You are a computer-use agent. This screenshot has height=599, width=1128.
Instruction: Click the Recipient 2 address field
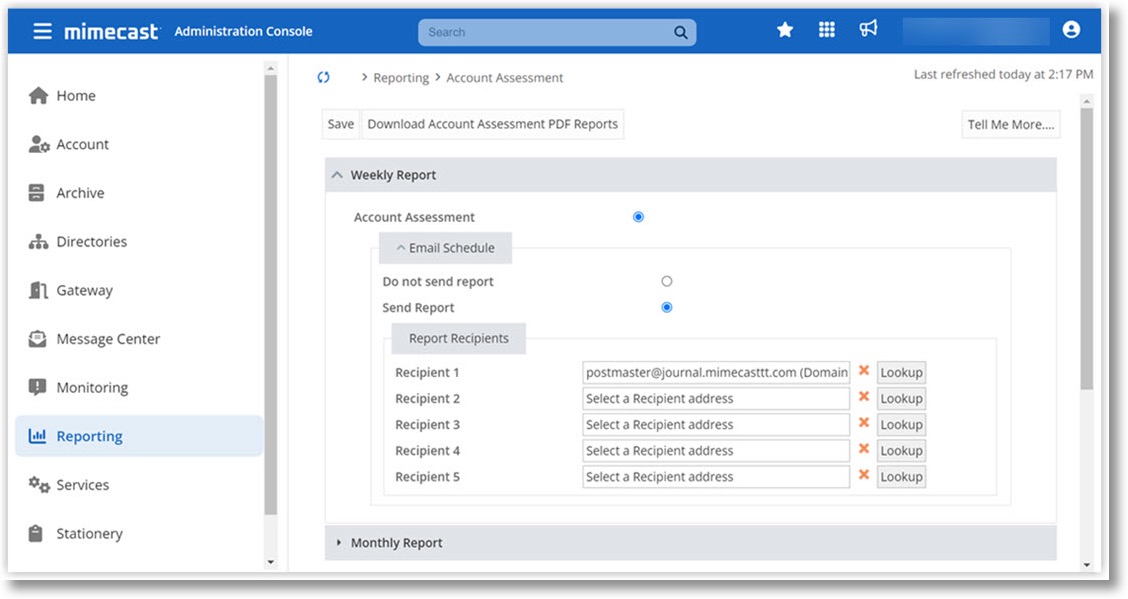tap(715, 398)
